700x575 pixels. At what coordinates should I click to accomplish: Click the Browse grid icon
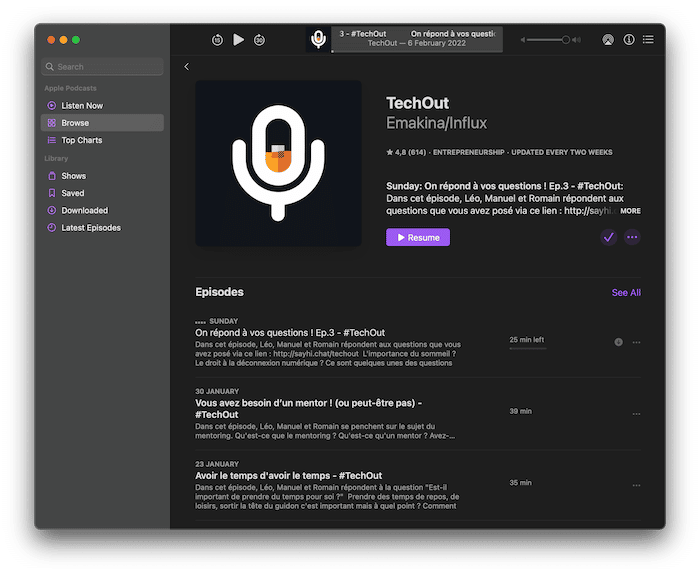pos(52,123)
